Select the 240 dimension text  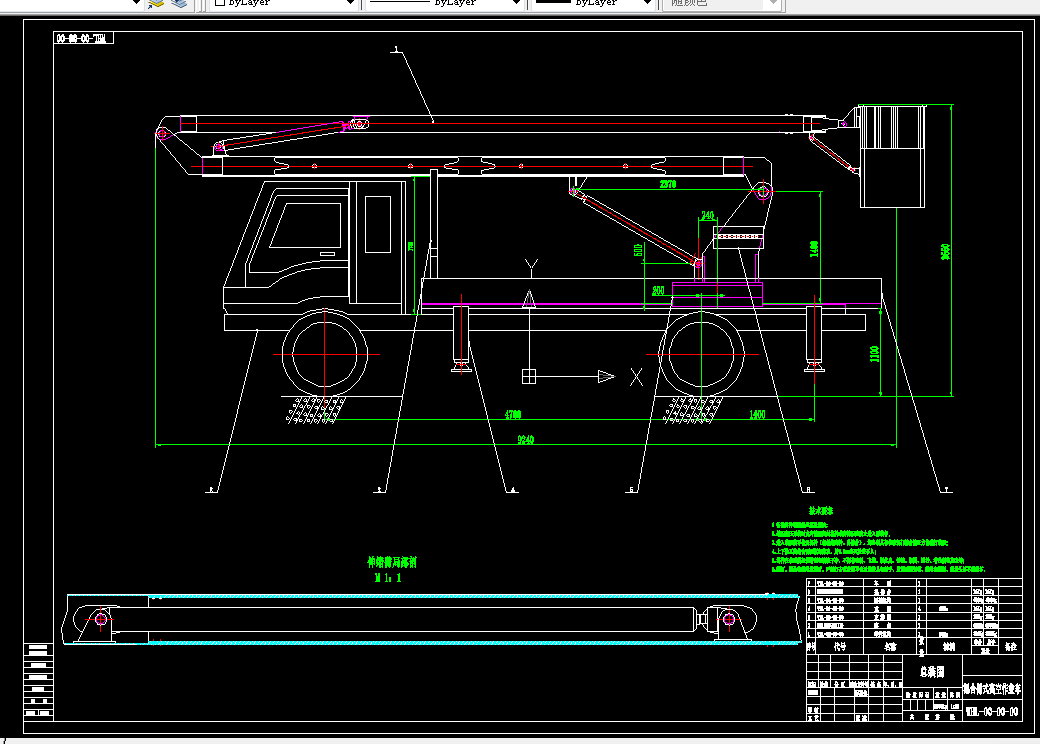point(708,216)
